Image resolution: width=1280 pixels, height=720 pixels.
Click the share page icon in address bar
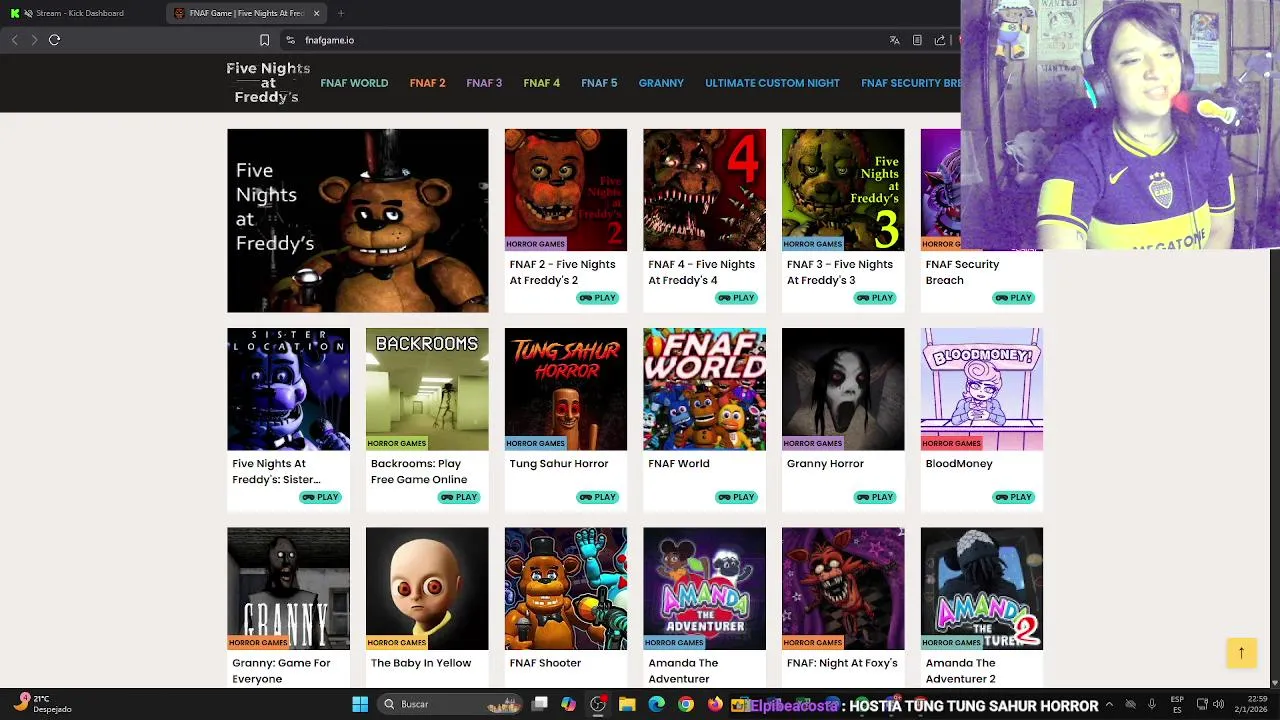(x=940, y=40)
